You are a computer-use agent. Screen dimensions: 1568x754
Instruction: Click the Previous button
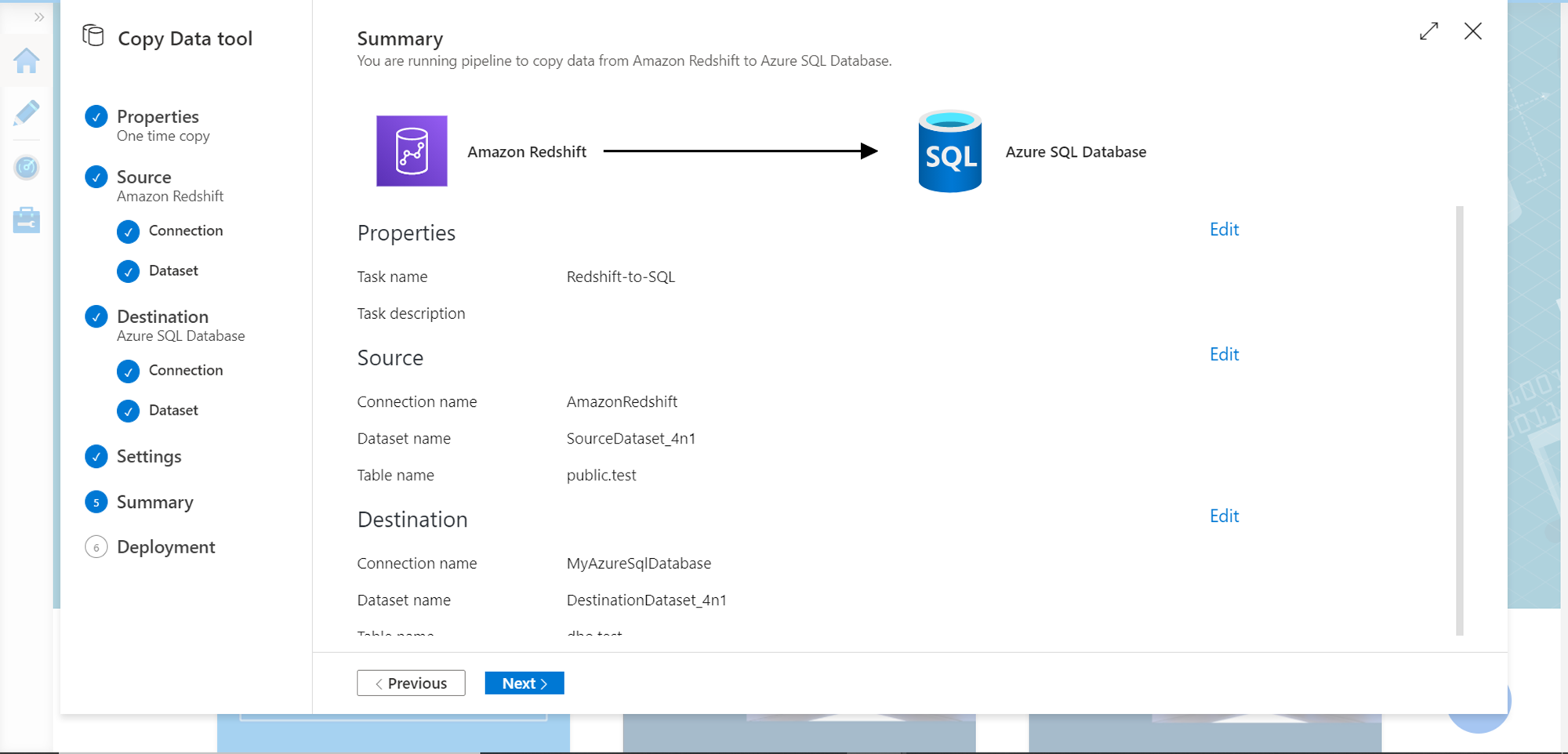(x=411, y=683)
